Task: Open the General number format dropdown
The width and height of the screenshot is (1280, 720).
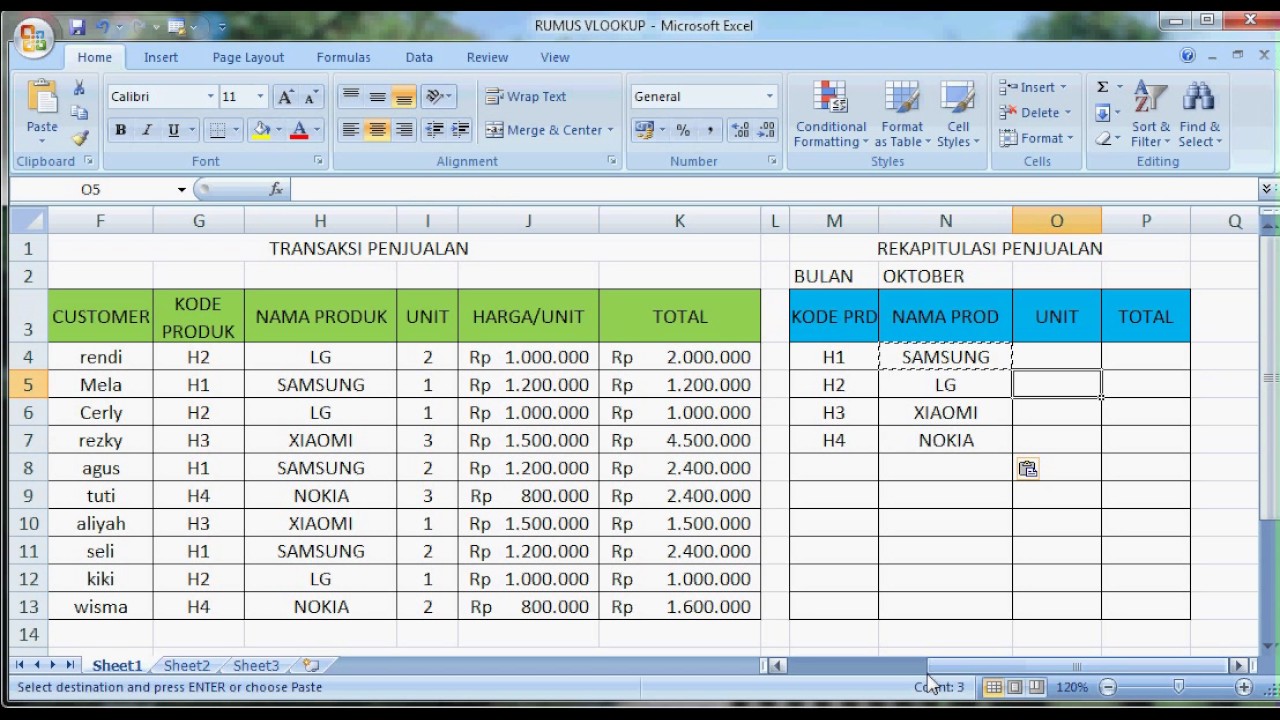Action: [x=769, y=97]
